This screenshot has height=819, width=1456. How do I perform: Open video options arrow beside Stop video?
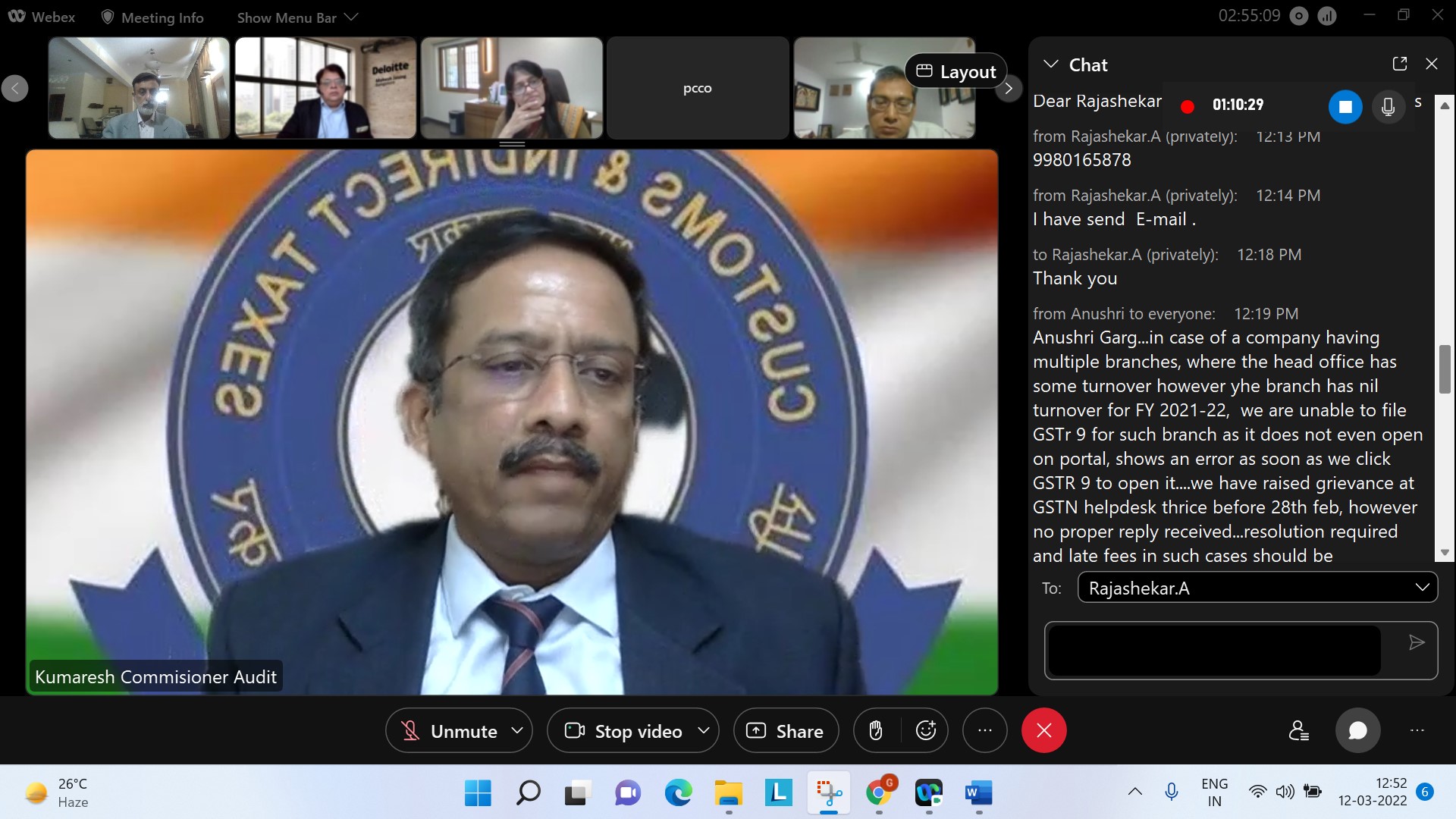(704, 730)
